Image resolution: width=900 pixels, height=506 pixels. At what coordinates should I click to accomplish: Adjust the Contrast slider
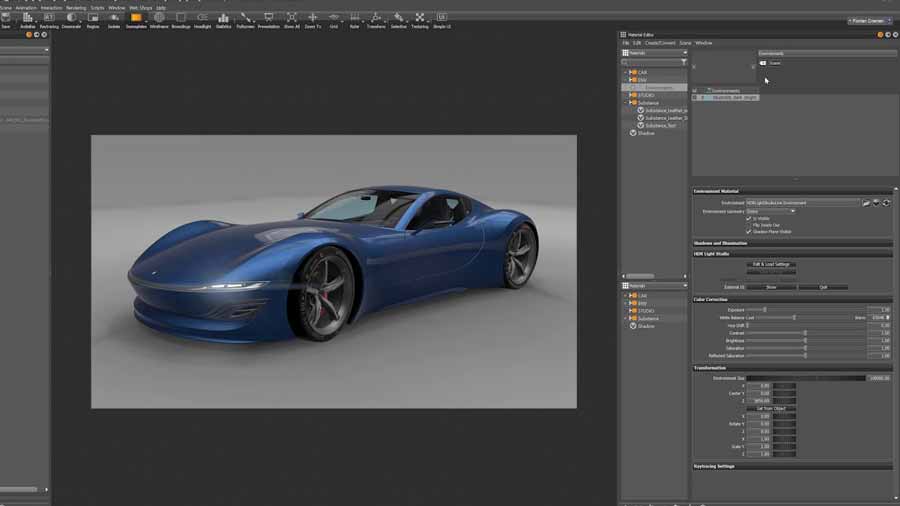point(805,332)
